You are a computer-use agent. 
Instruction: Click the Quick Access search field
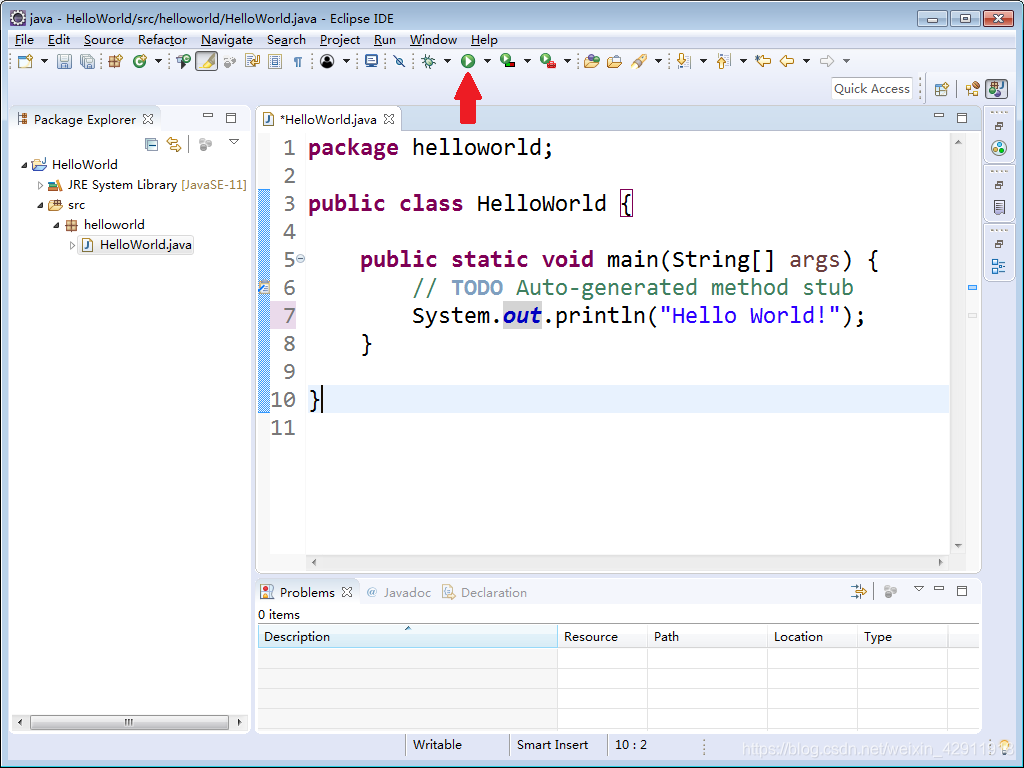point(871,89)
